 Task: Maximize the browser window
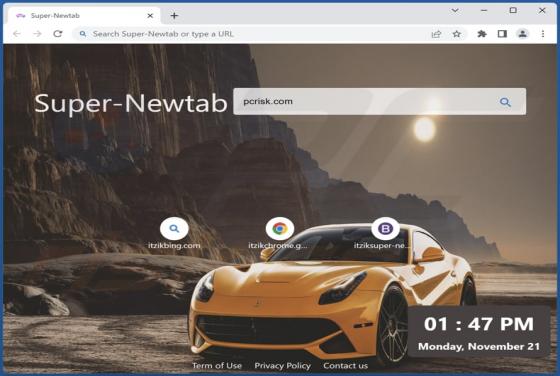coord(513,10)
